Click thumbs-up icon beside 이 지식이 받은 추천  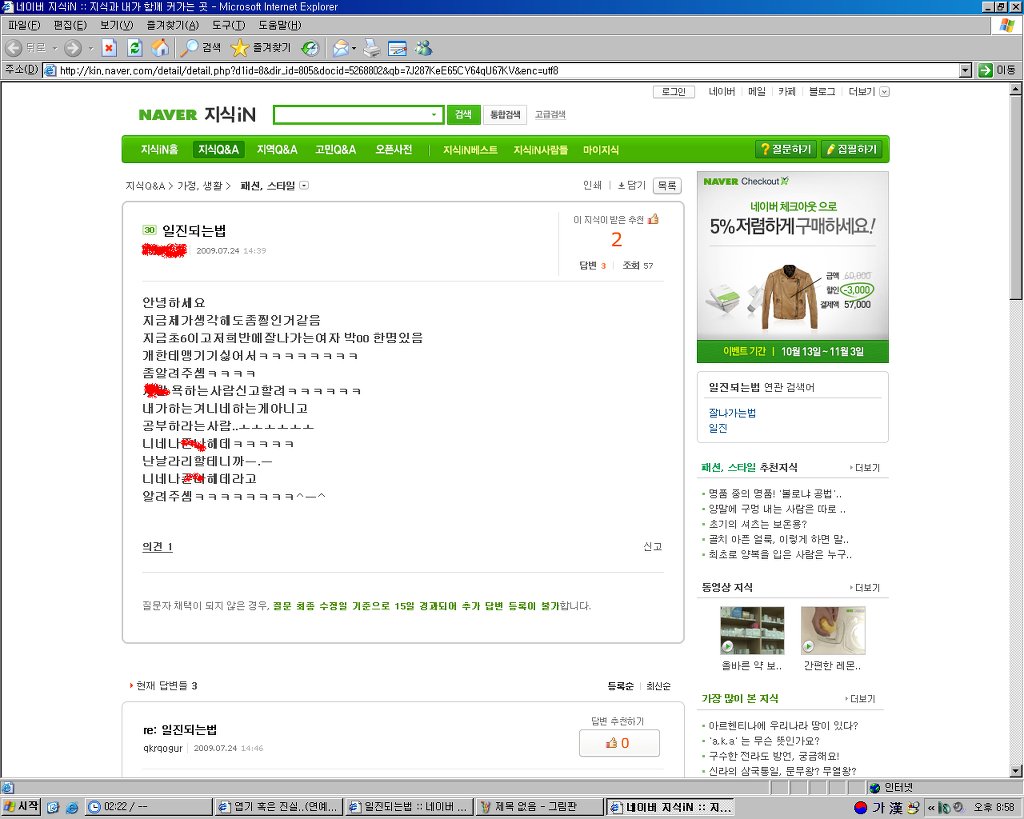(653, 219)
